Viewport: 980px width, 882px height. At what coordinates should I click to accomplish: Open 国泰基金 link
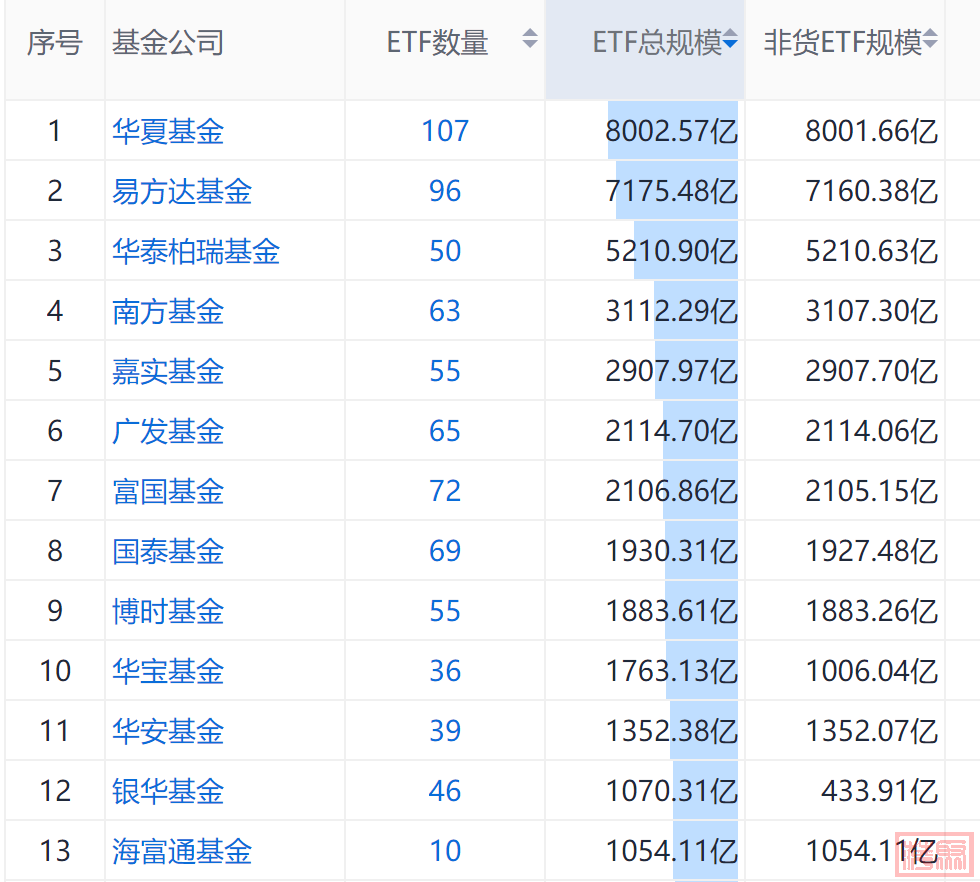(x=168, y=551)
